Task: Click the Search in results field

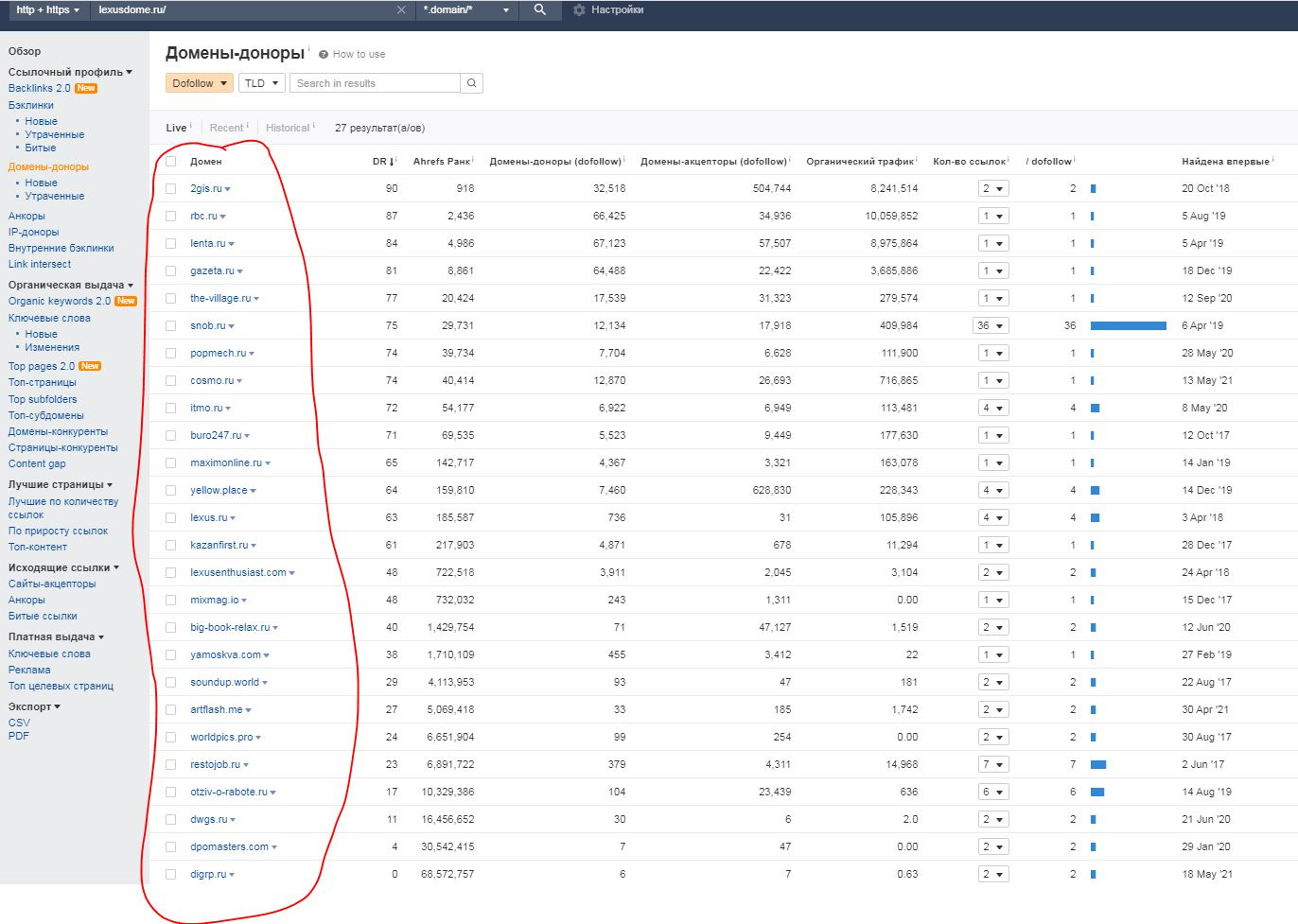Action: coord(375,83)
